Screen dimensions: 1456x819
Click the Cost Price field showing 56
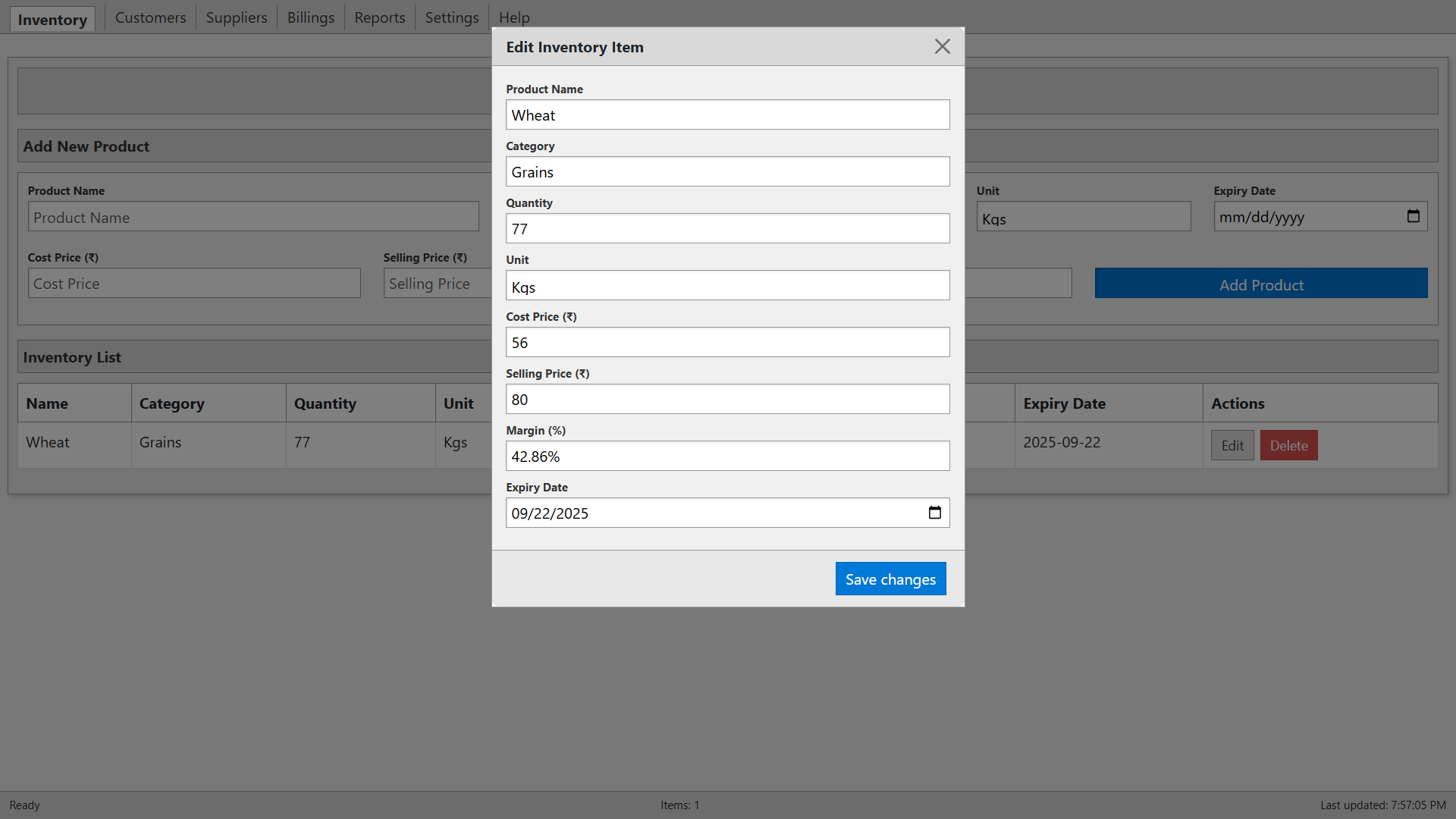(727, 342)
